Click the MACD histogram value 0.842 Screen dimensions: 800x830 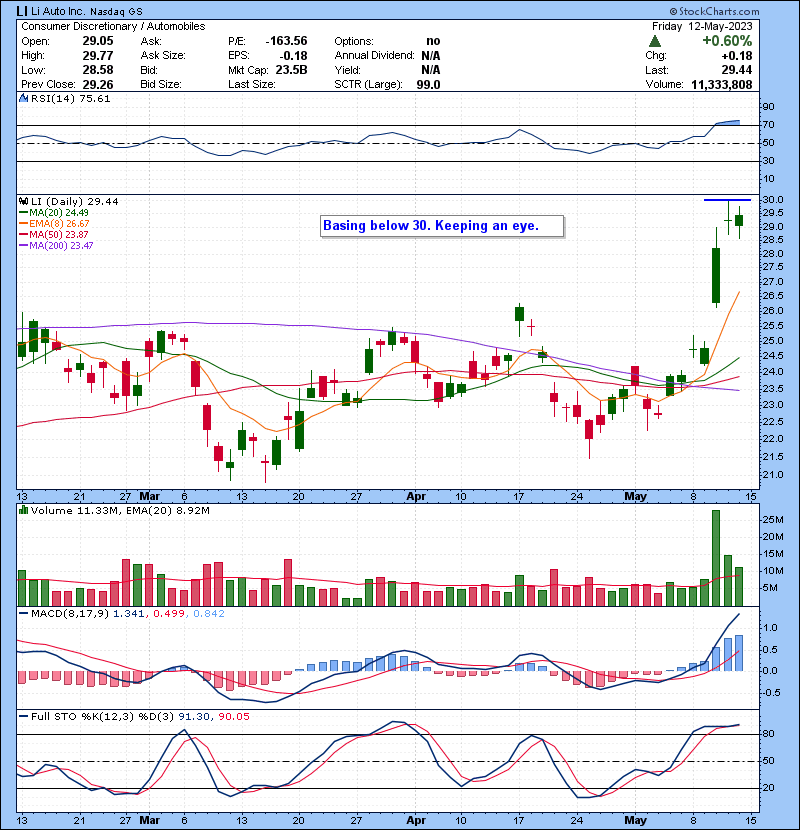click(209, 614)
